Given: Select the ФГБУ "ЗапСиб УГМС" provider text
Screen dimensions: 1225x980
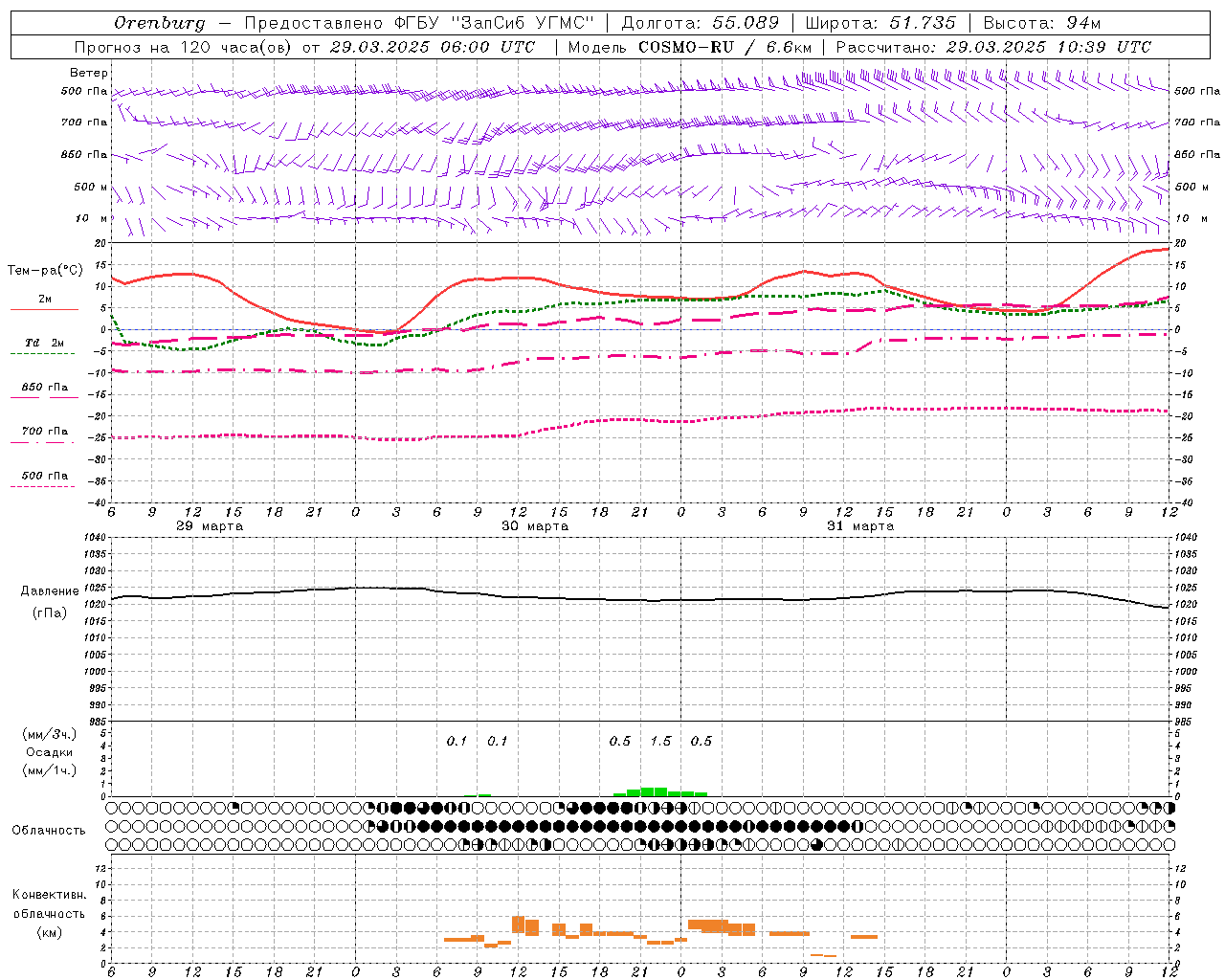Looking at the screenshot, I should (x=494, y=23).
